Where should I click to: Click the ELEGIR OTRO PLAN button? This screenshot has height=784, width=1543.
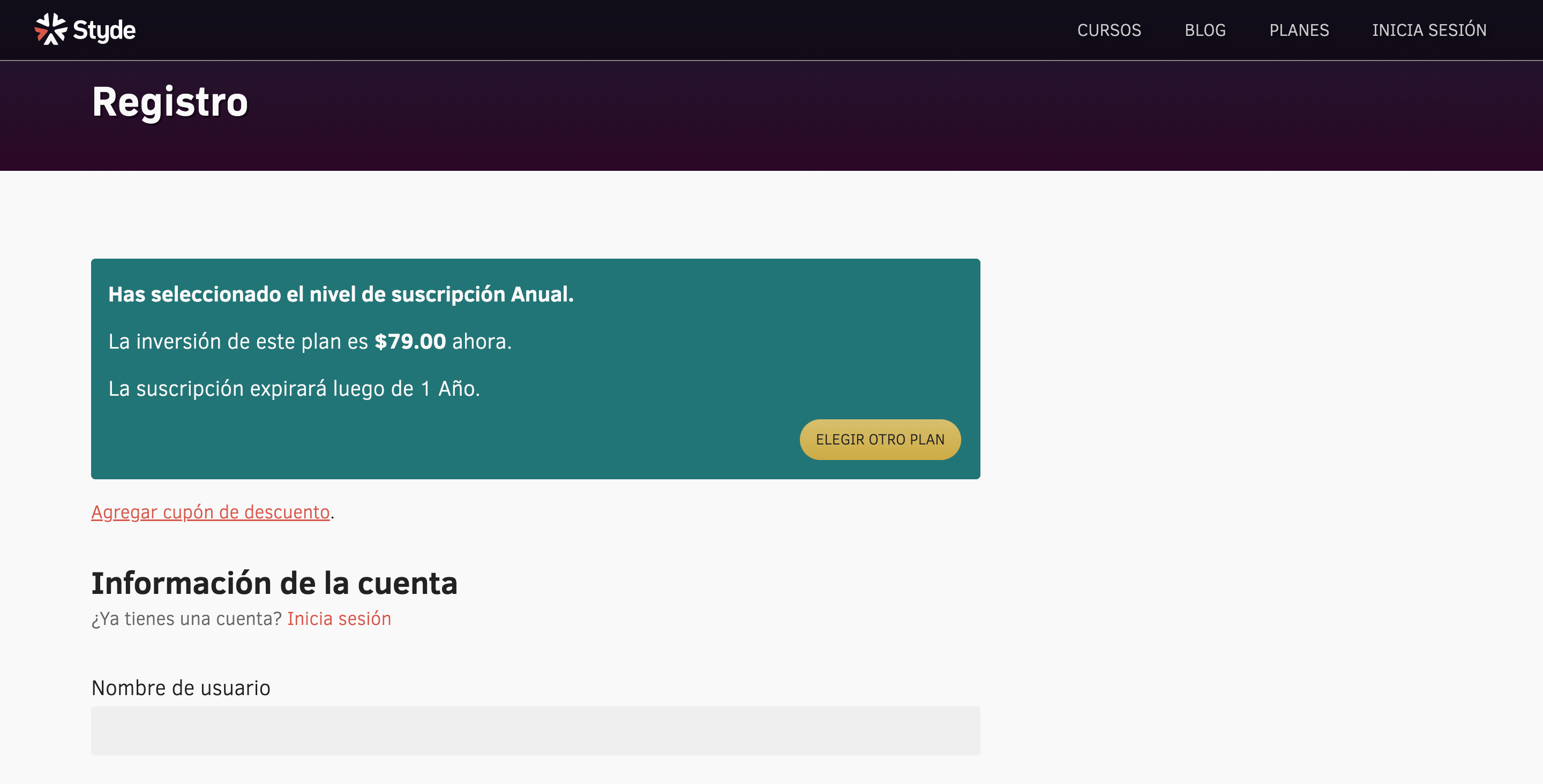click(x=880, y=440)
